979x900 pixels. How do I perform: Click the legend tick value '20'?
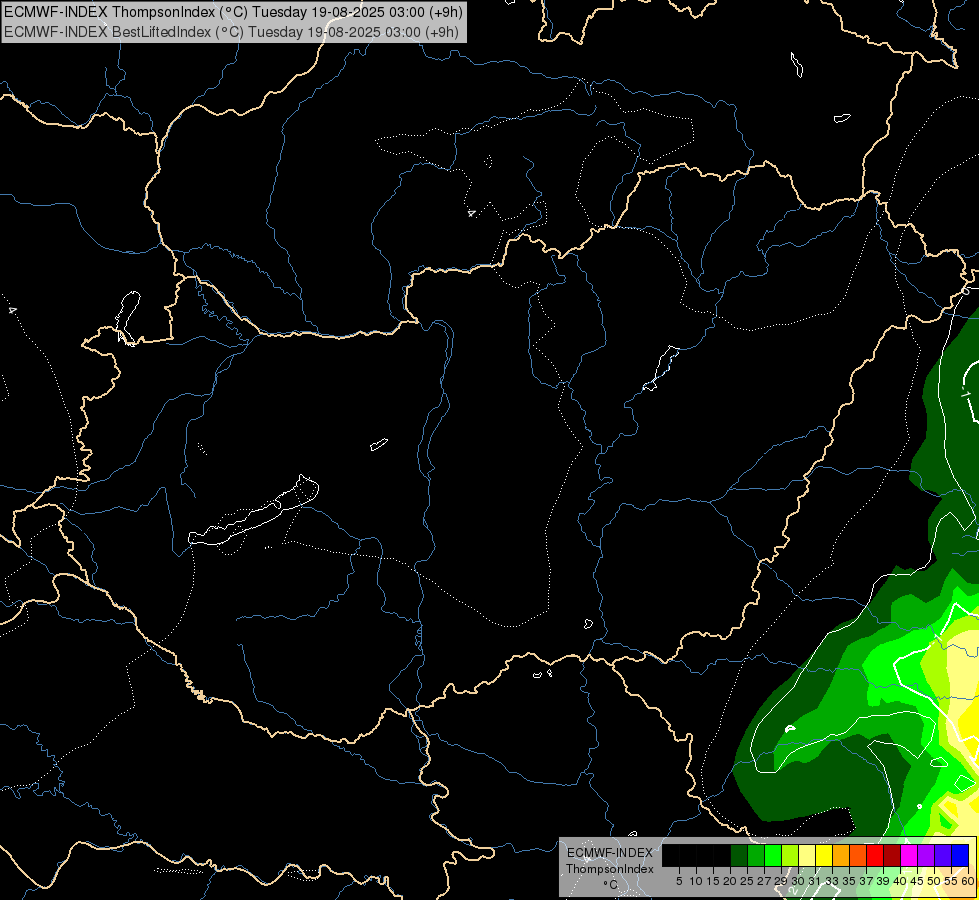pos(730,881)
